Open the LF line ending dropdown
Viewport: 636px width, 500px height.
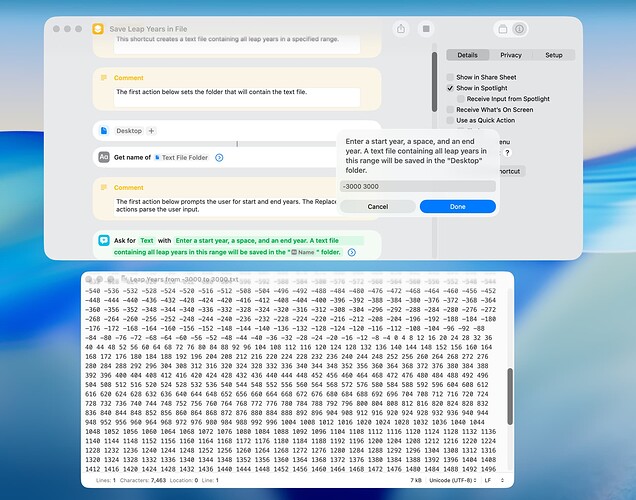[494, 480]
